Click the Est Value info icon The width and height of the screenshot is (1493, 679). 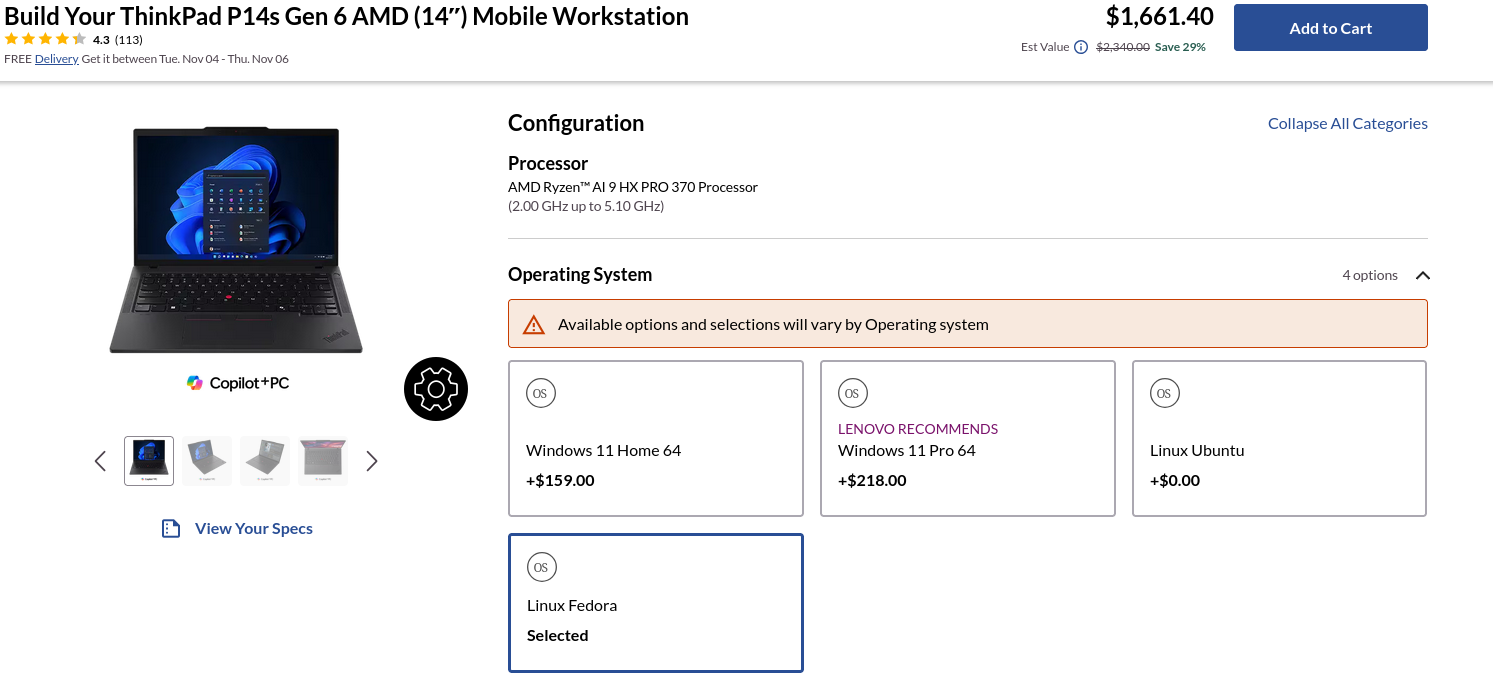pos(1081,47)
